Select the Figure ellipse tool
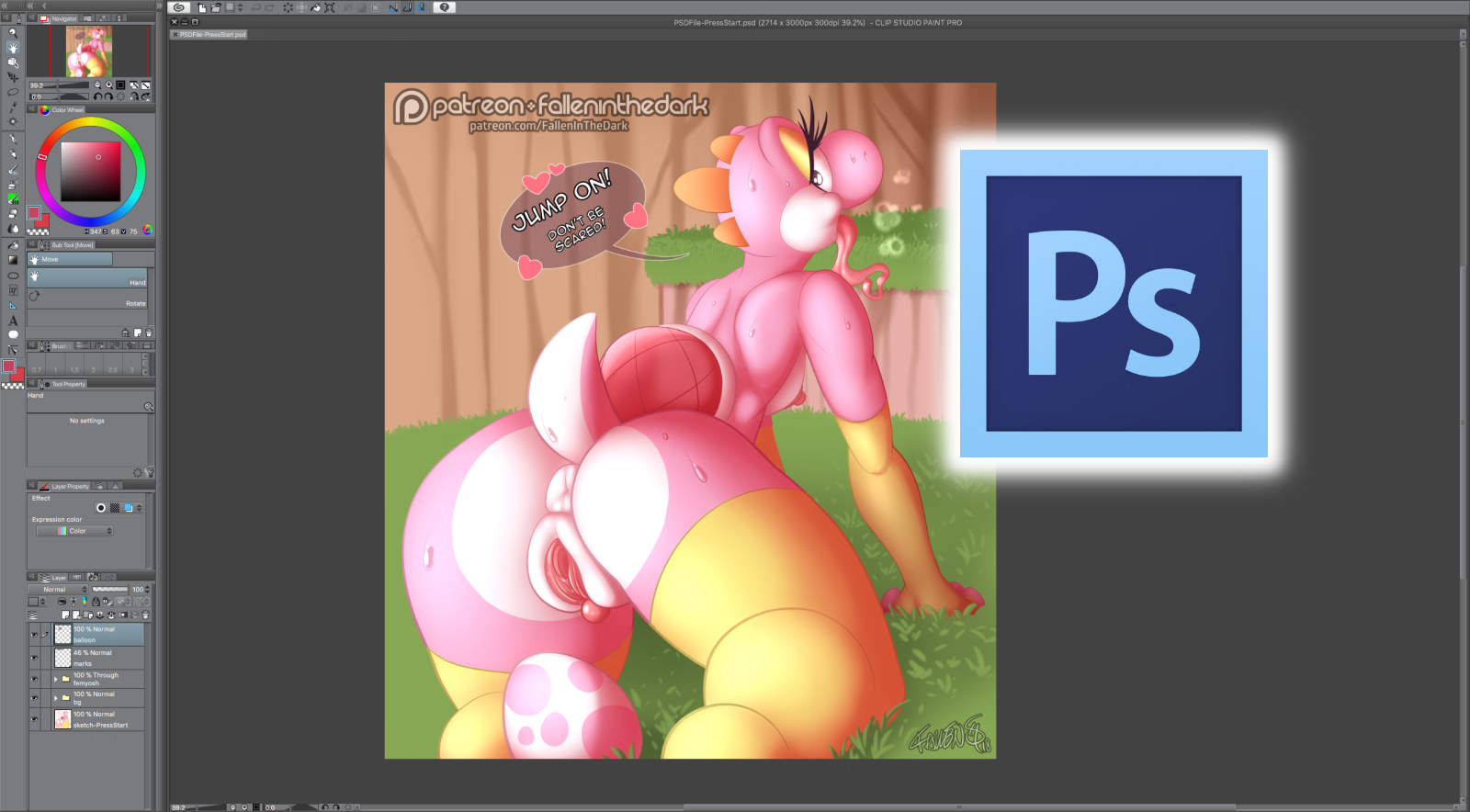1470x812 pixels. 13,276
